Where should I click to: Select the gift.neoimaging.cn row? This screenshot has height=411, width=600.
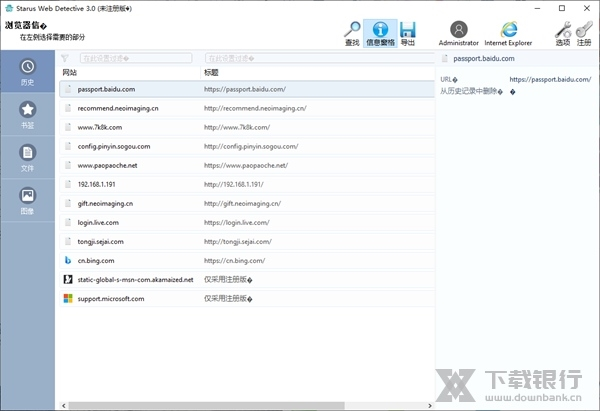(247, 204)
